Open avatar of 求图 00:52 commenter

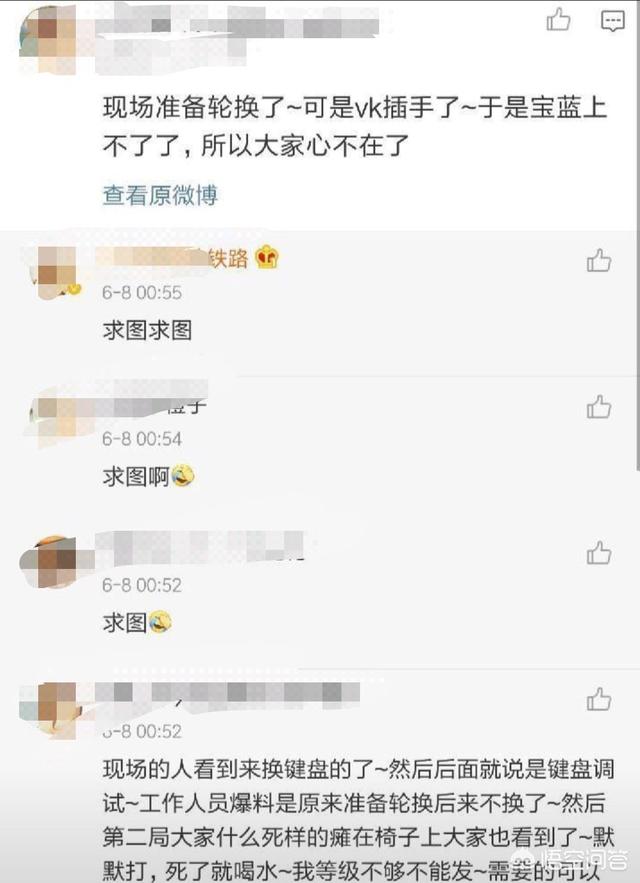tap(54, 563)
